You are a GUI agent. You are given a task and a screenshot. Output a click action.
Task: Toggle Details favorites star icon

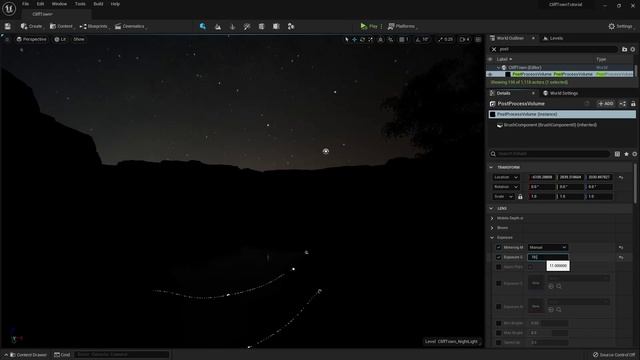[x=627, y=154]
